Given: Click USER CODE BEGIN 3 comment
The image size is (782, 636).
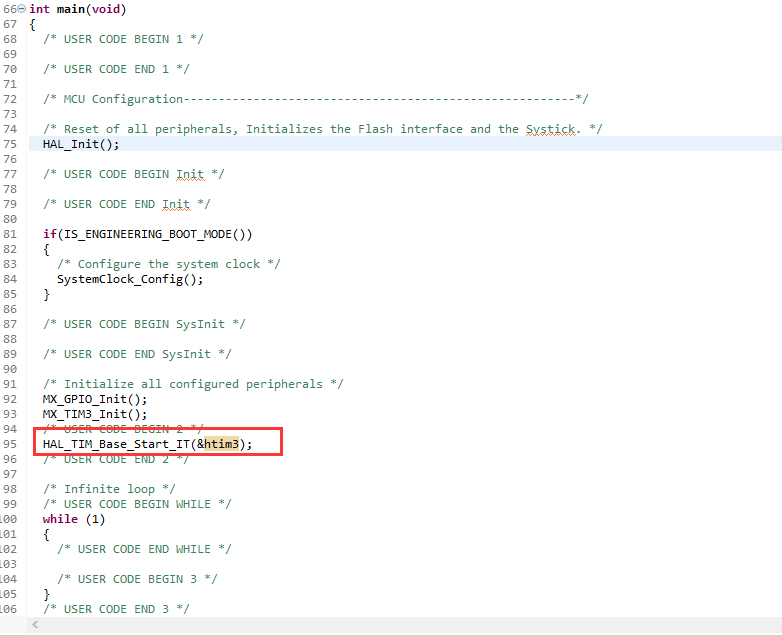Looking at the screenshot, I should click(137, 579).
